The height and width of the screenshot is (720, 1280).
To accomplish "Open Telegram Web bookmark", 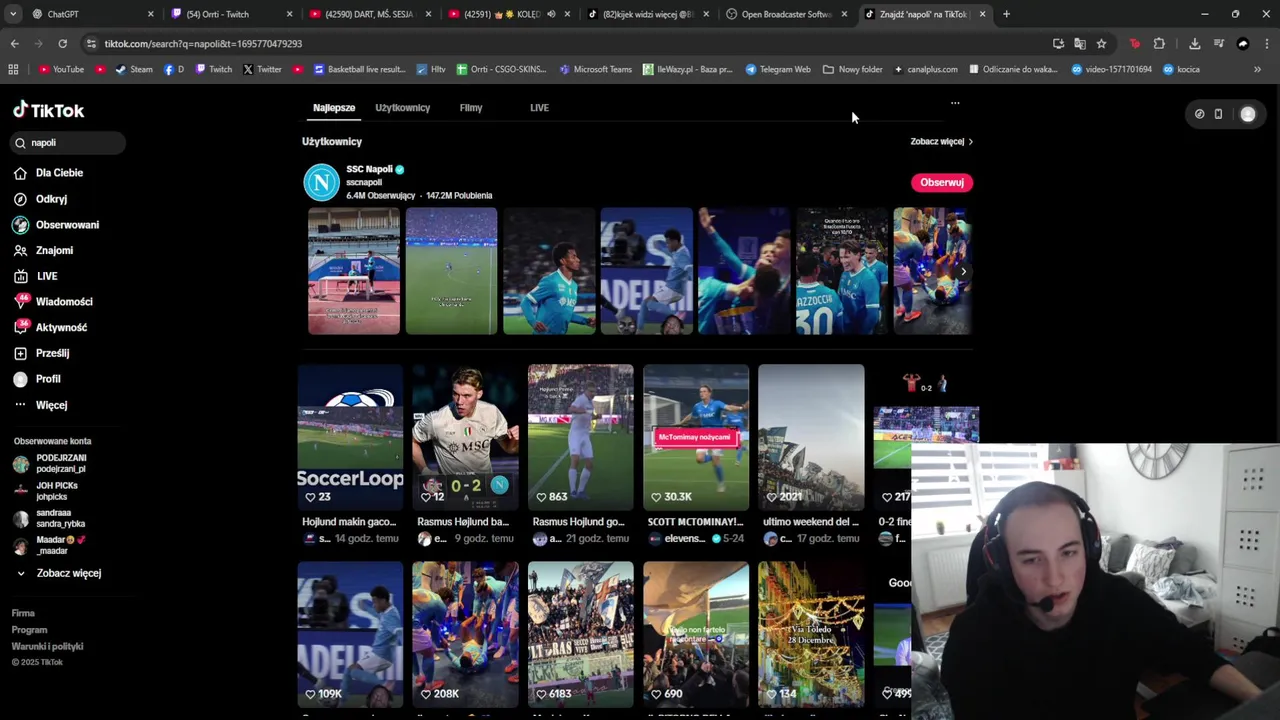I will pyautogui.click(x=778, y=69).
